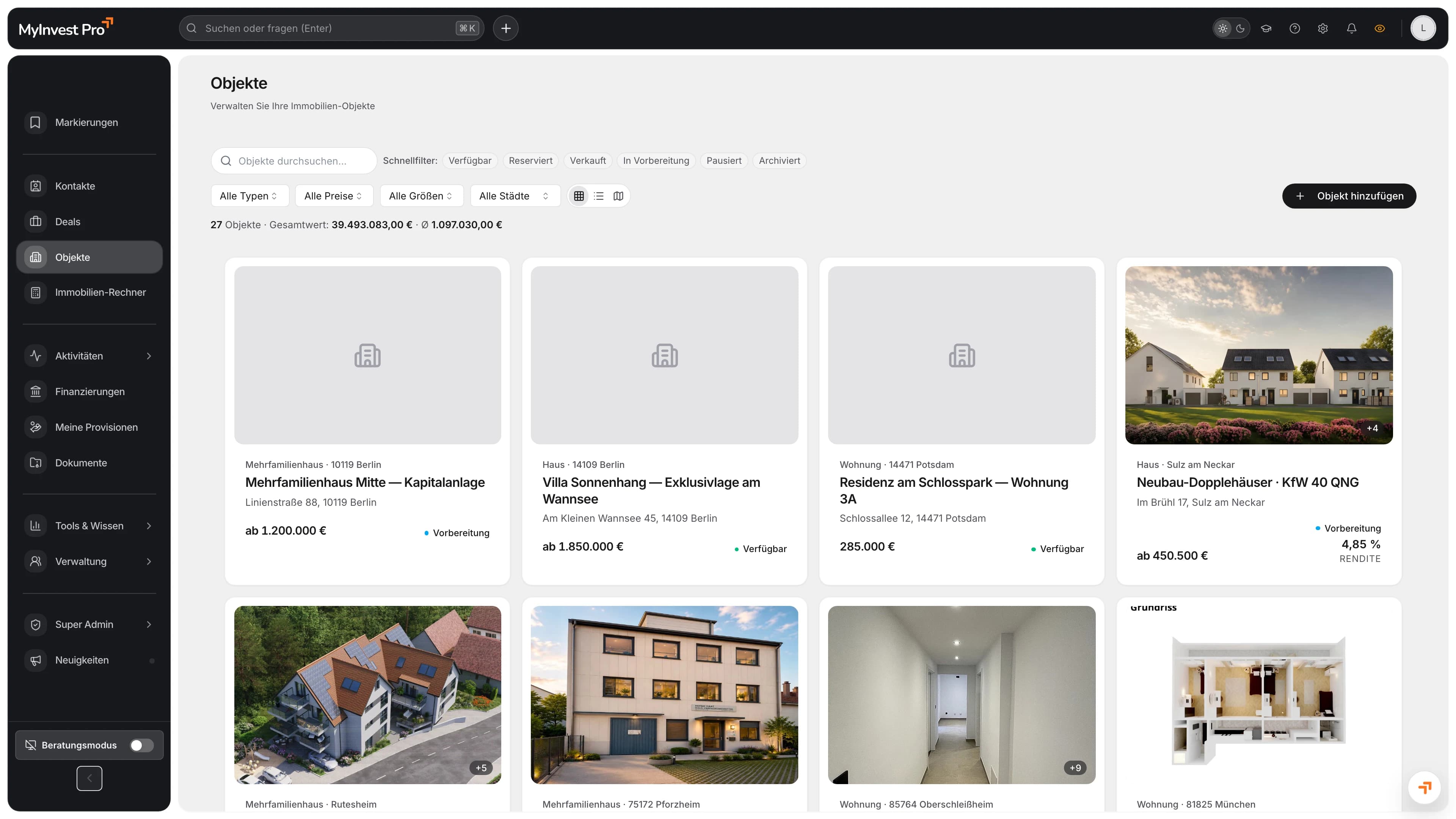Click the Objekte durchsuchen search field
Viewport: 1456px width, 819px height.
pos(294,161)
